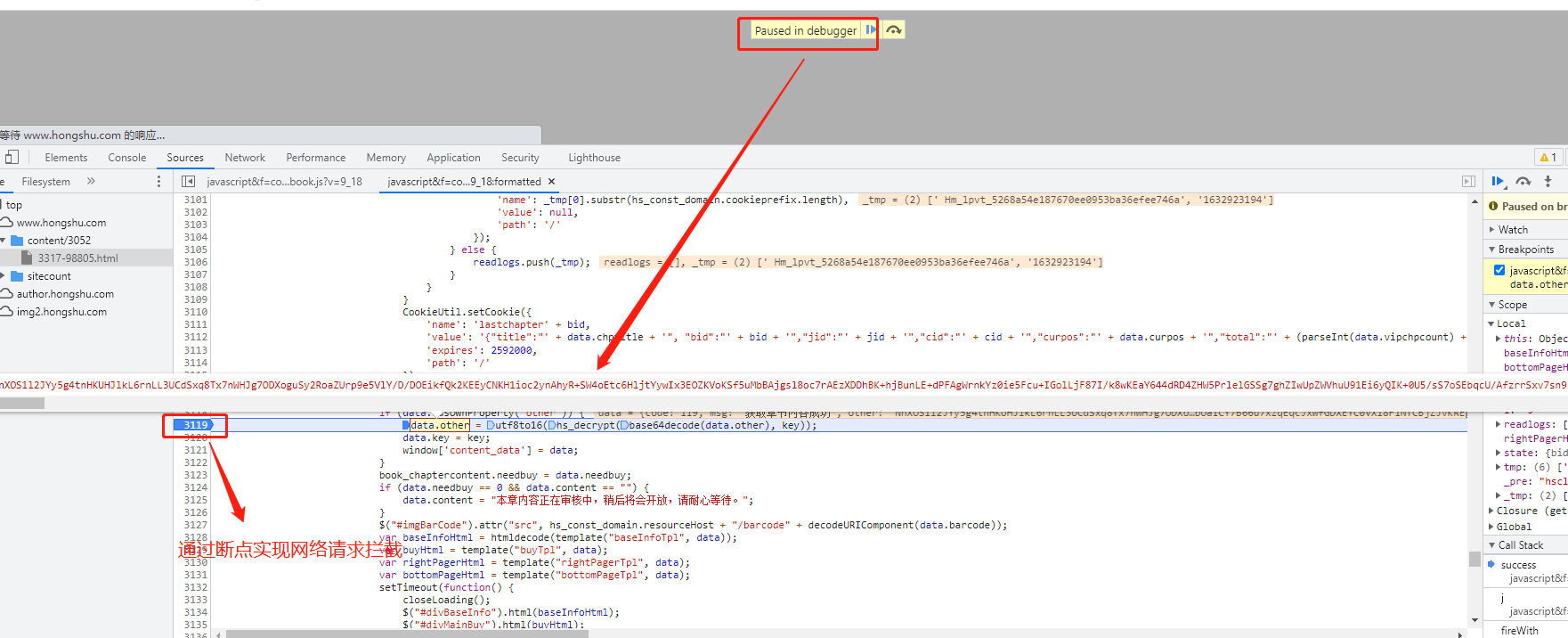Set breakpoint on line 3106 gutter

[x=195, y=262]
